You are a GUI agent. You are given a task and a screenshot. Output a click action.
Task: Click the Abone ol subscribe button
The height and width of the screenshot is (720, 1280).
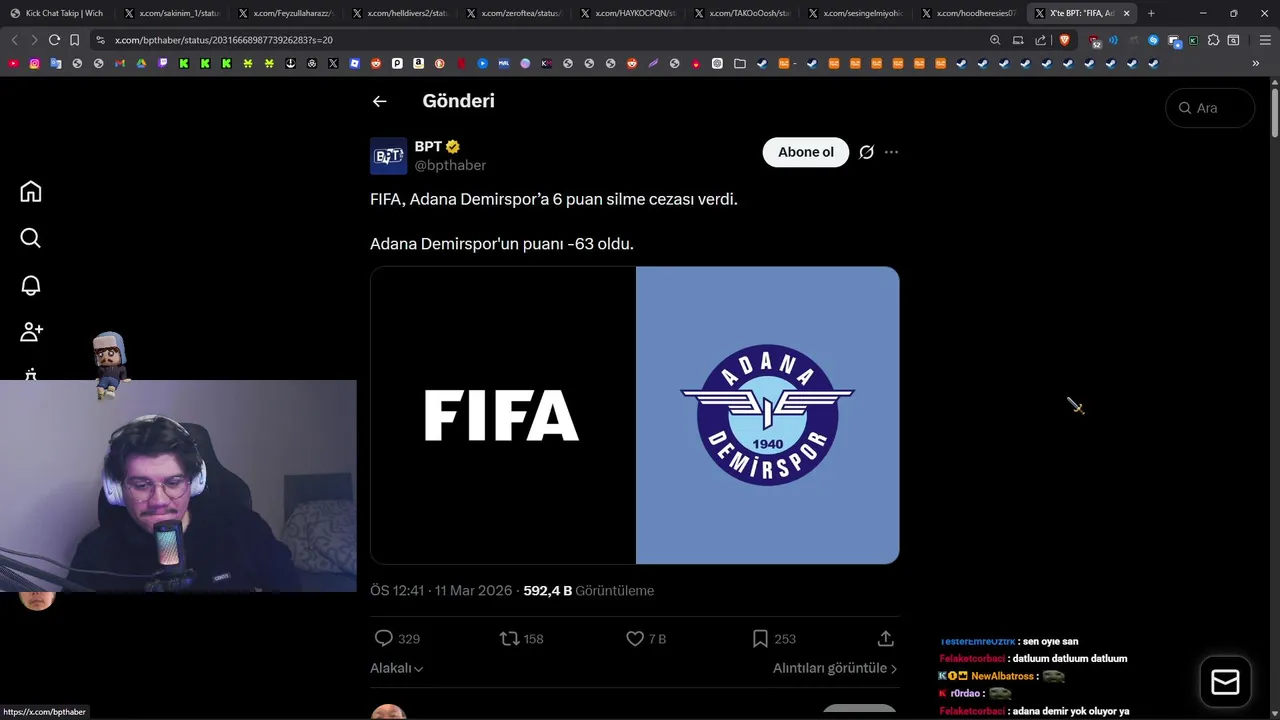(x=806, y=152)
